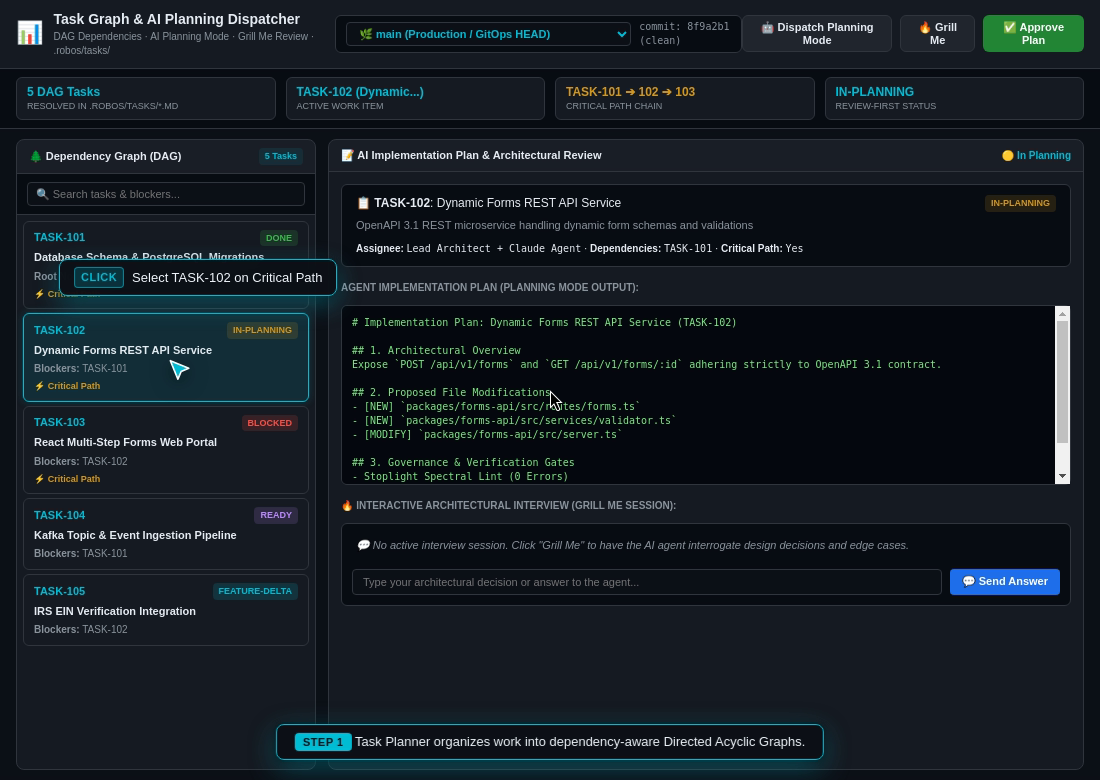Click READY badge on TASK-104

pos(276,515)
